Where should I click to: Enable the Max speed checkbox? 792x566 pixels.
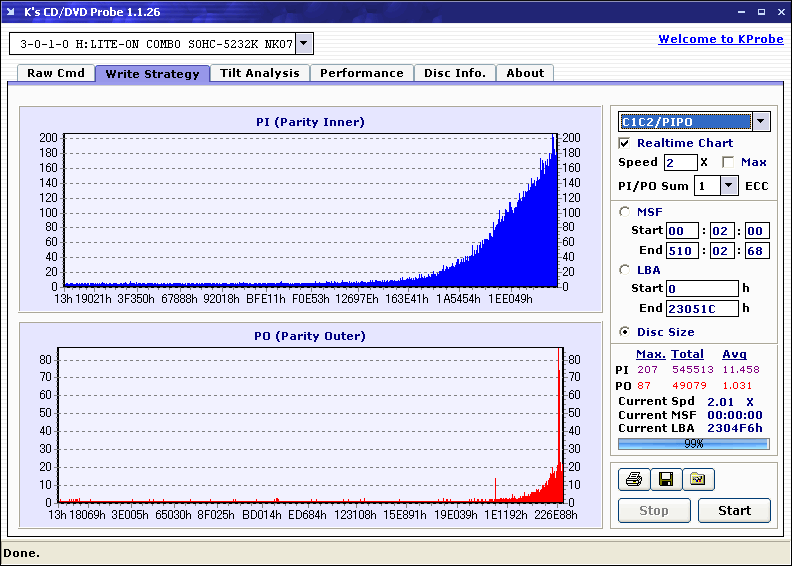coord(728,162)
